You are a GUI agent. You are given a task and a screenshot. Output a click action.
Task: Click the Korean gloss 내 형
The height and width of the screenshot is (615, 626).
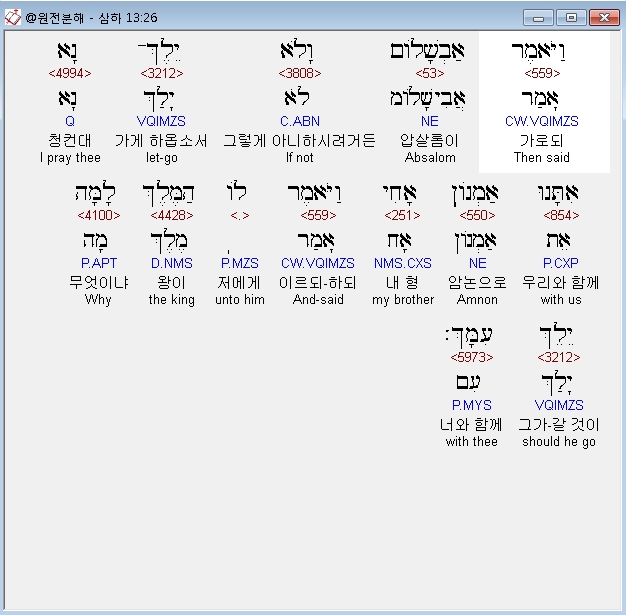(402, 283)
